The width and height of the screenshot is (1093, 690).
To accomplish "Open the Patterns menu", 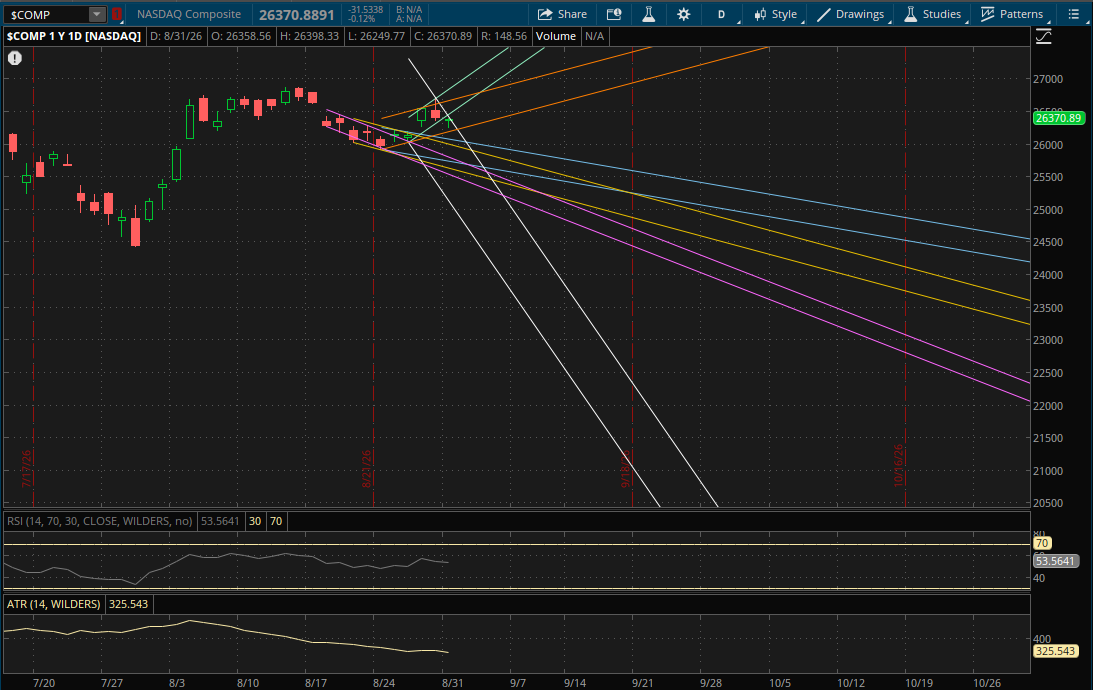I will click(x=1012, y=14).
